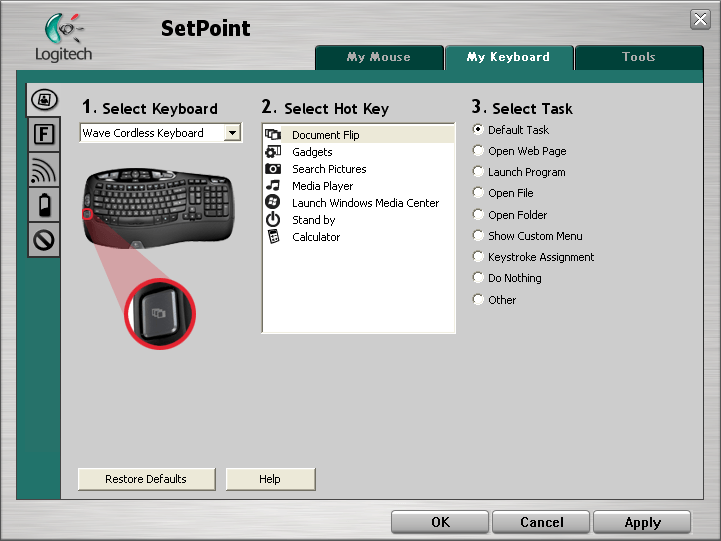
Task: Click the Wave keyboard picture
Action: [x=159, y=207]
